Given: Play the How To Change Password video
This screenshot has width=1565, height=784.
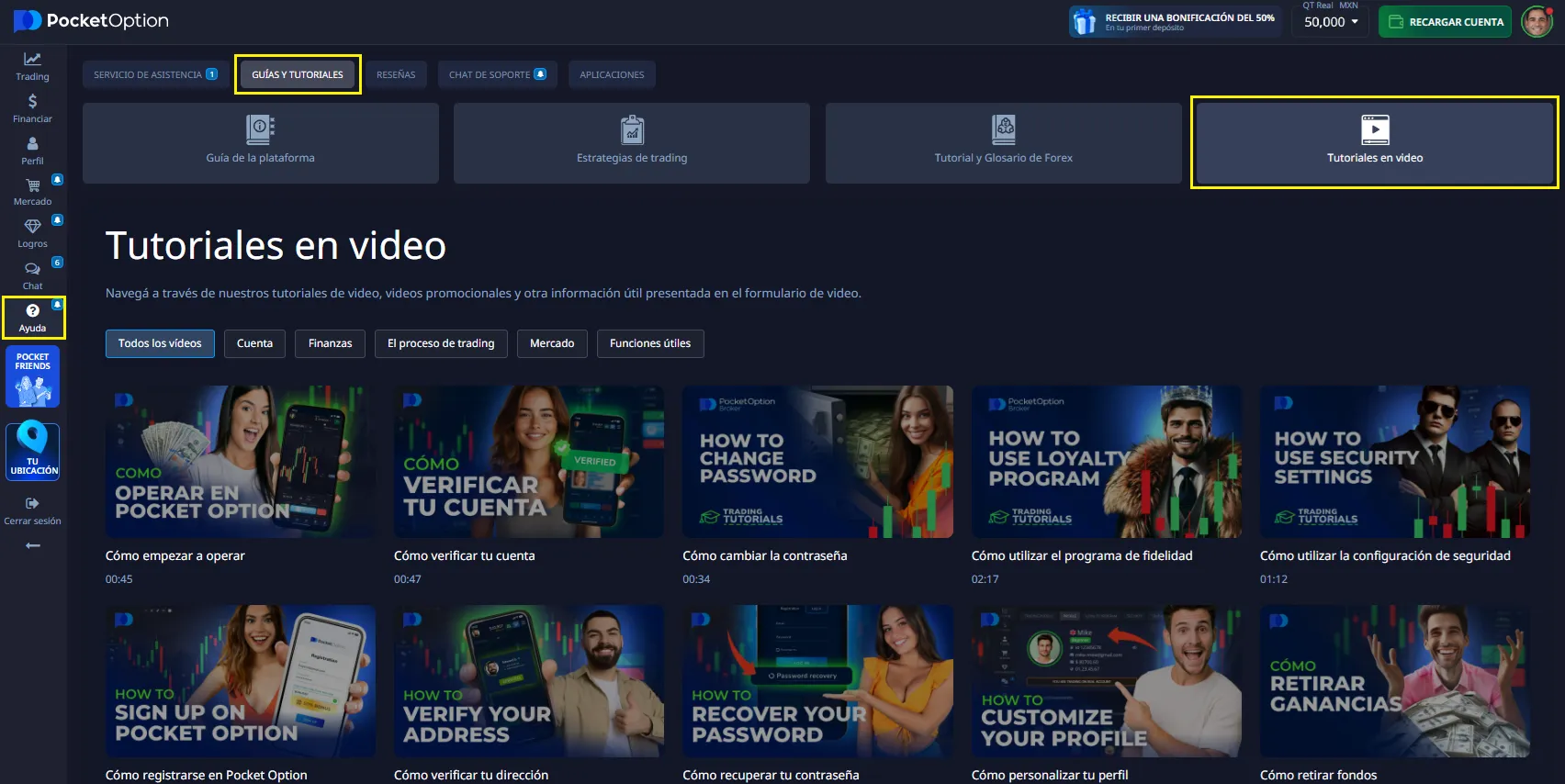Looking at the screenshot, I should point(817,462).
